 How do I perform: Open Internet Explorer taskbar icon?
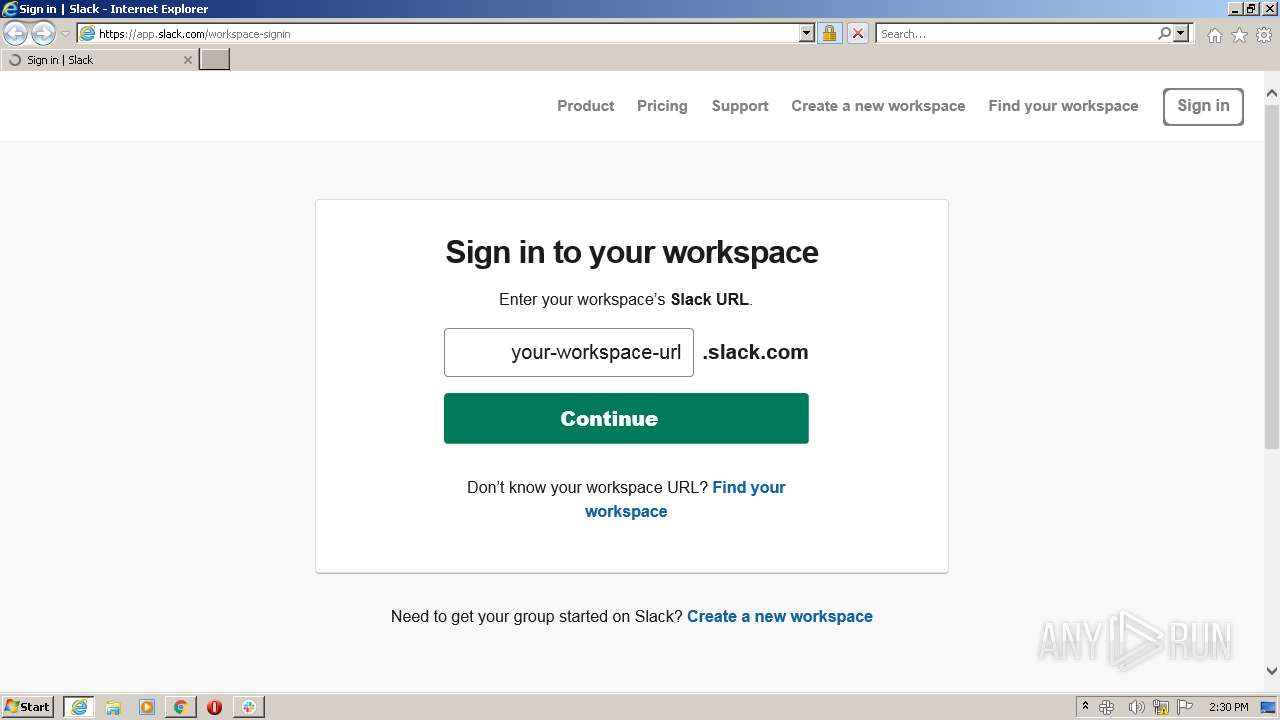coord(79,707)
